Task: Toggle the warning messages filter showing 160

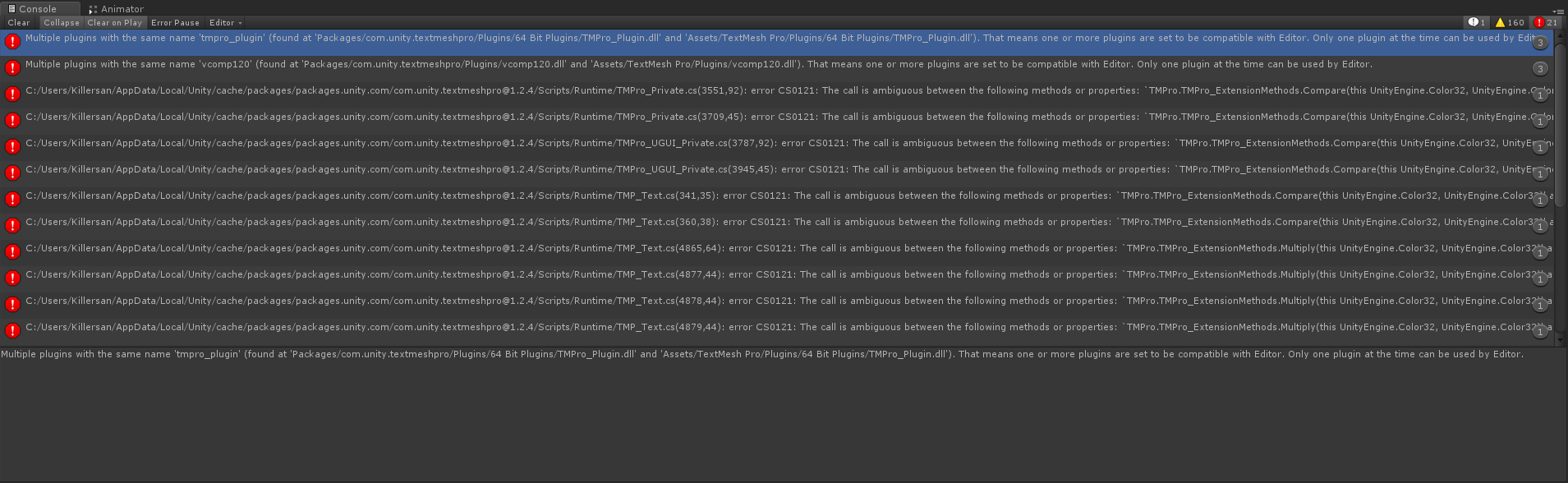Action: [1510, 23]
